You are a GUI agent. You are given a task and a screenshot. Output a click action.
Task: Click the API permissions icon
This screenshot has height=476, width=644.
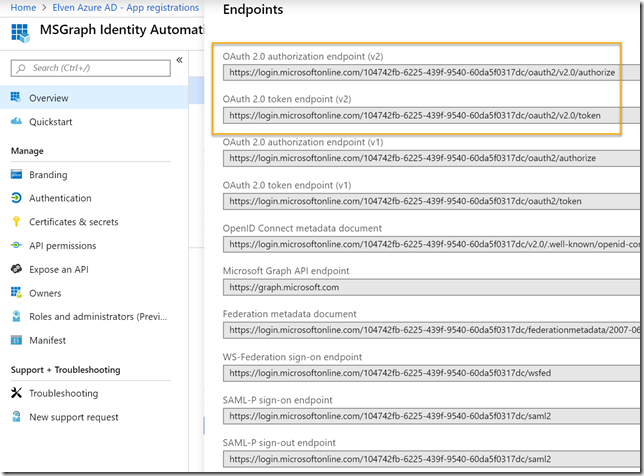16,245
